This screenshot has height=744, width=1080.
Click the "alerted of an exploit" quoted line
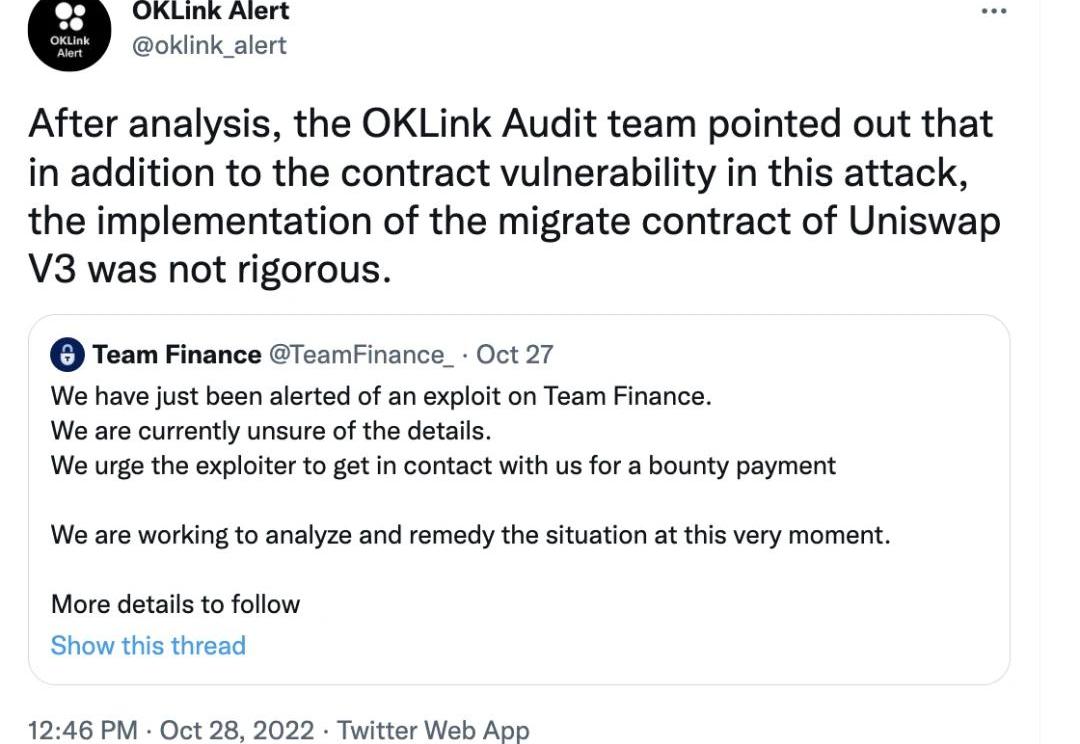coord(381,396)
